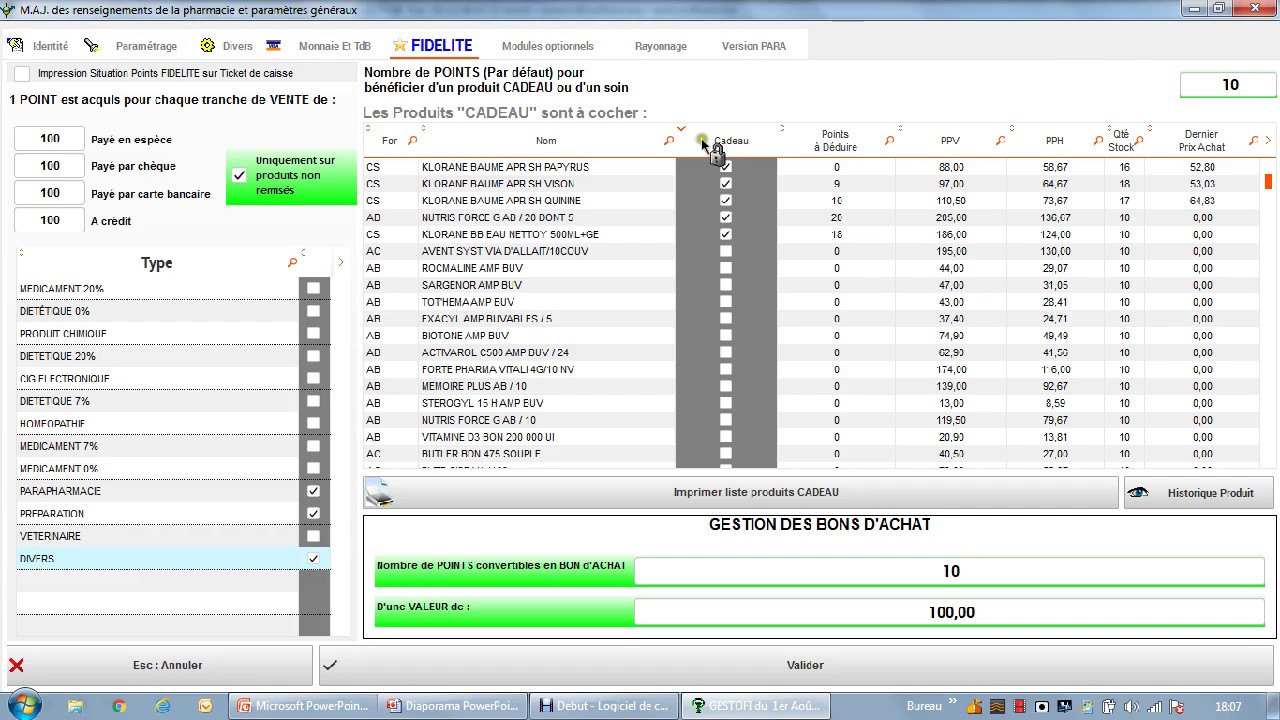The image size is (1280, 720).
Task: Click the Valider button
Action: [x=796, y=665]
